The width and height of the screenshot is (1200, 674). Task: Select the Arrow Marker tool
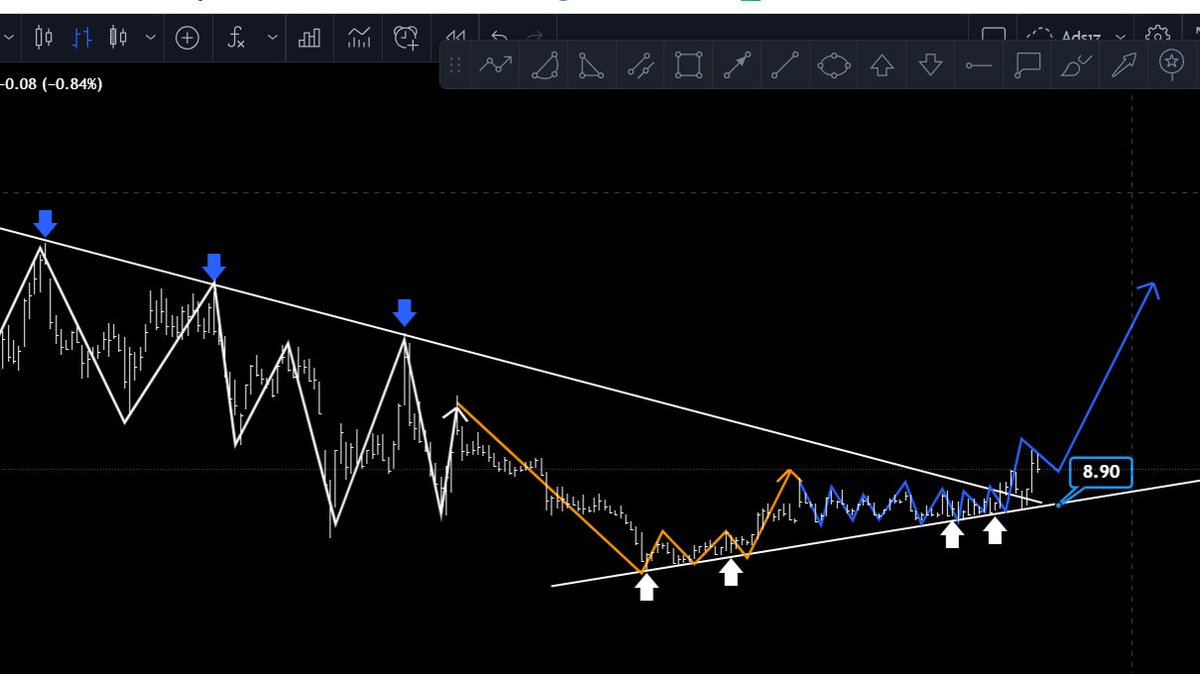click(1126, 66)
